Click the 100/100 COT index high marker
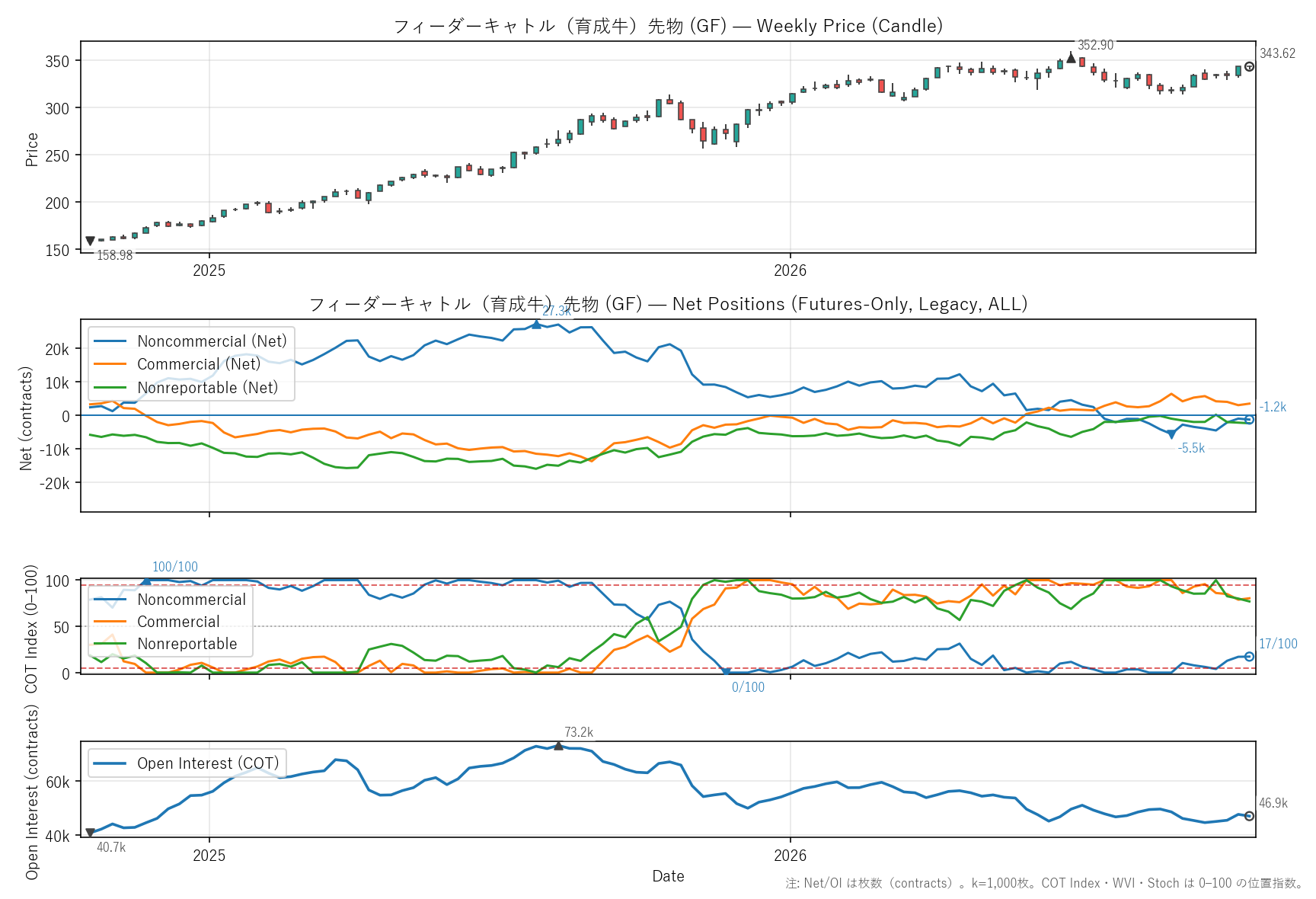 pyautogui.click(x=146, y=581)
